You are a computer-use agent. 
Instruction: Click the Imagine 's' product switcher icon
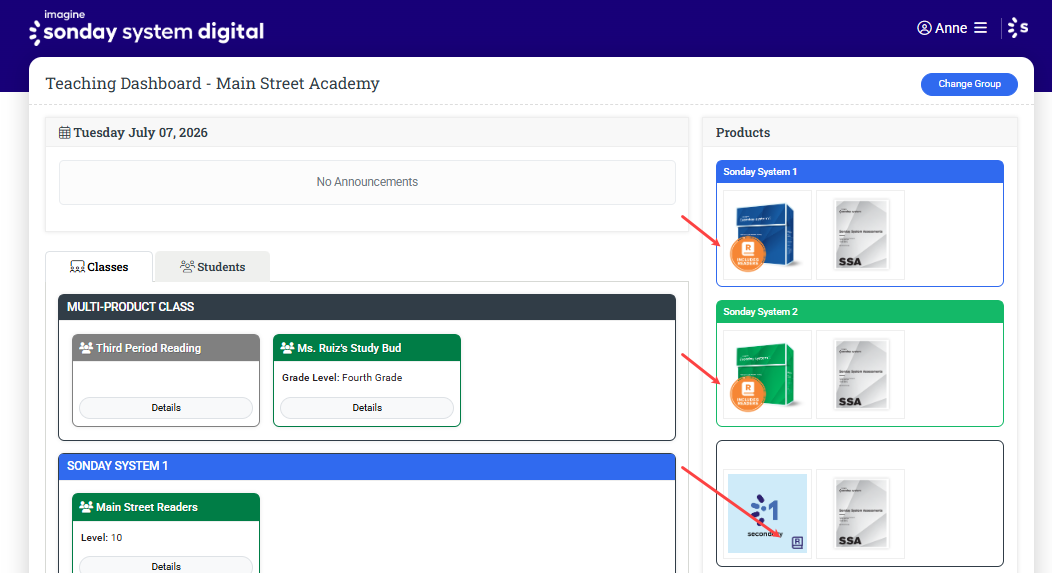tap(1018, 28)
